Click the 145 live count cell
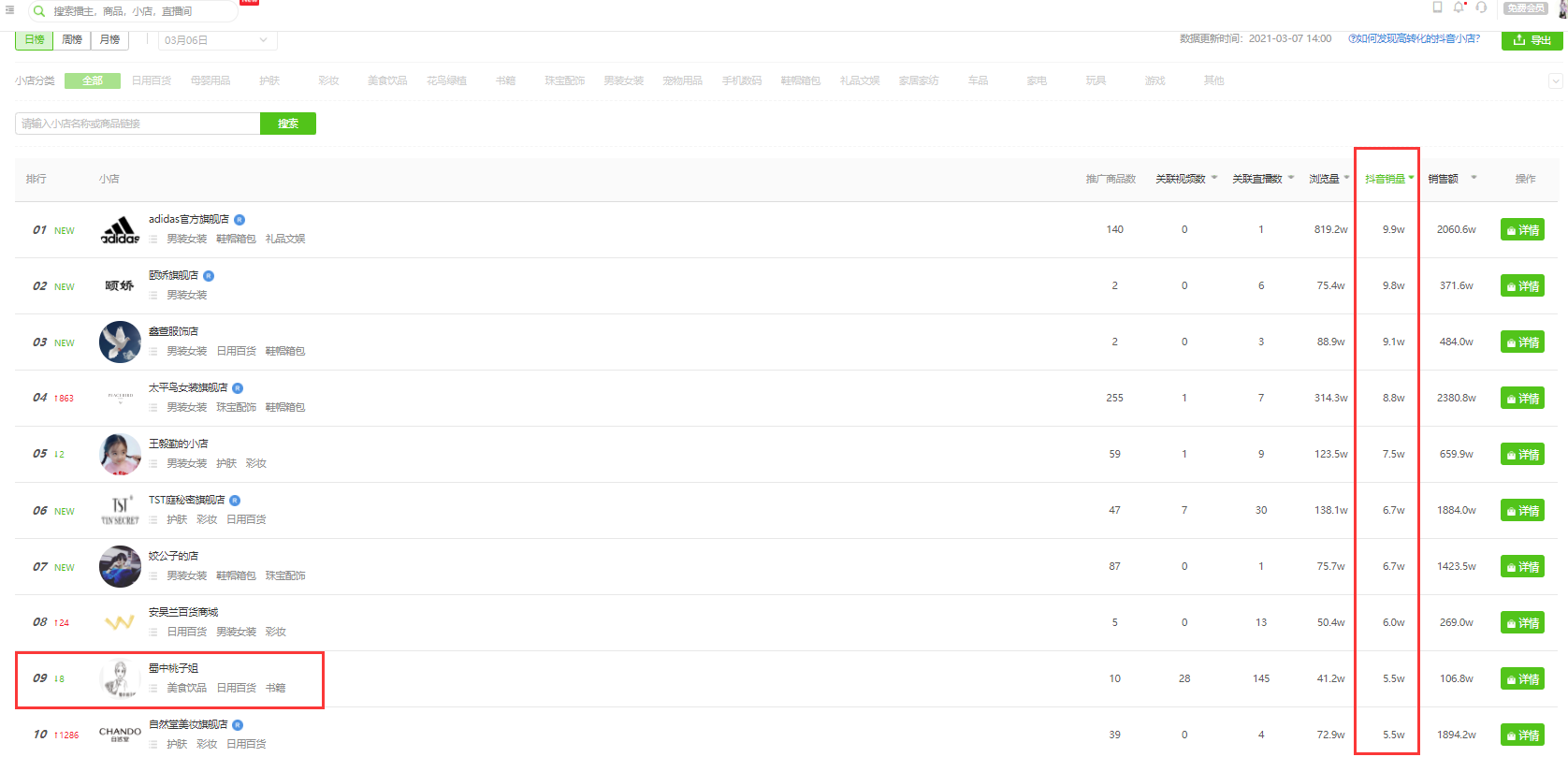This screenshot has height=757, width=1568. point(1261,679)
